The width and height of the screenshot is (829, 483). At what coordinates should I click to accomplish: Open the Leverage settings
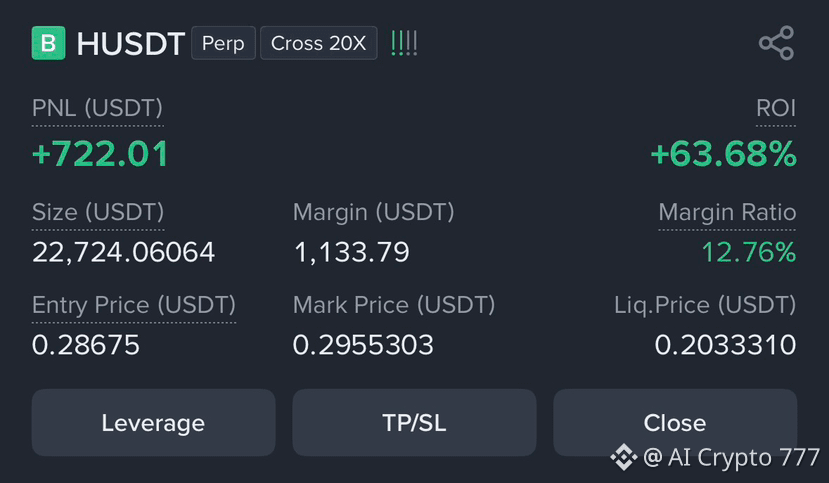coord(153,423)
